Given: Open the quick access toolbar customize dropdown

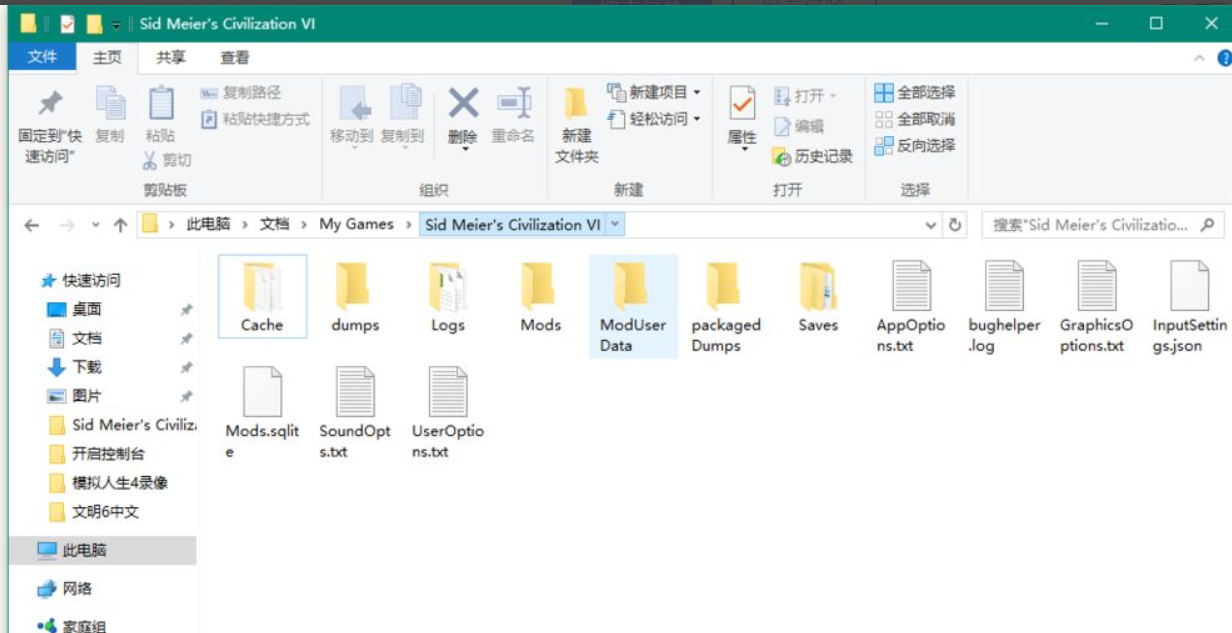Looking at the screenshot, I should 117,24.
